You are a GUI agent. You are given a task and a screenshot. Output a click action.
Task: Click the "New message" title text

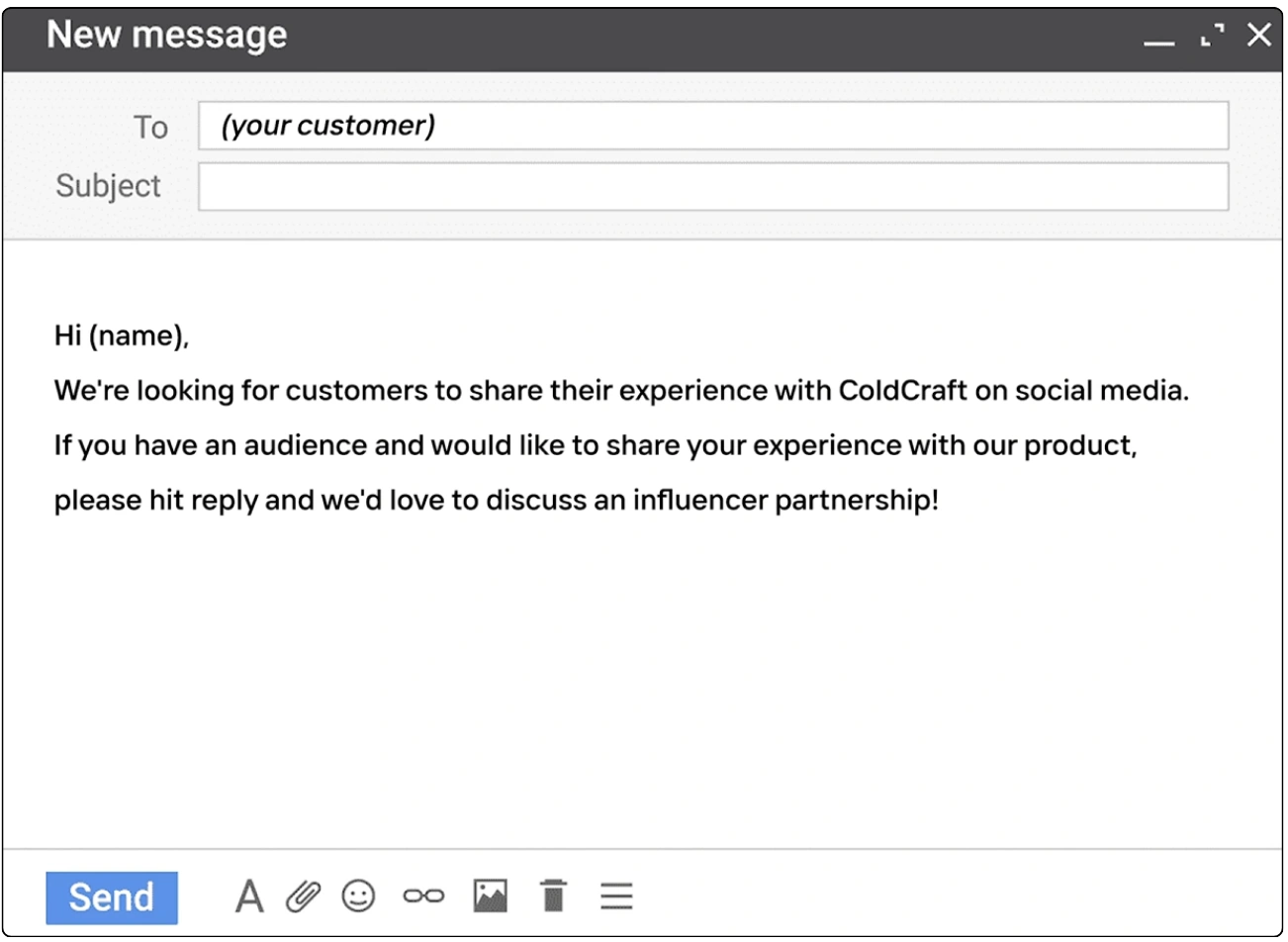[x=167, y=35]
